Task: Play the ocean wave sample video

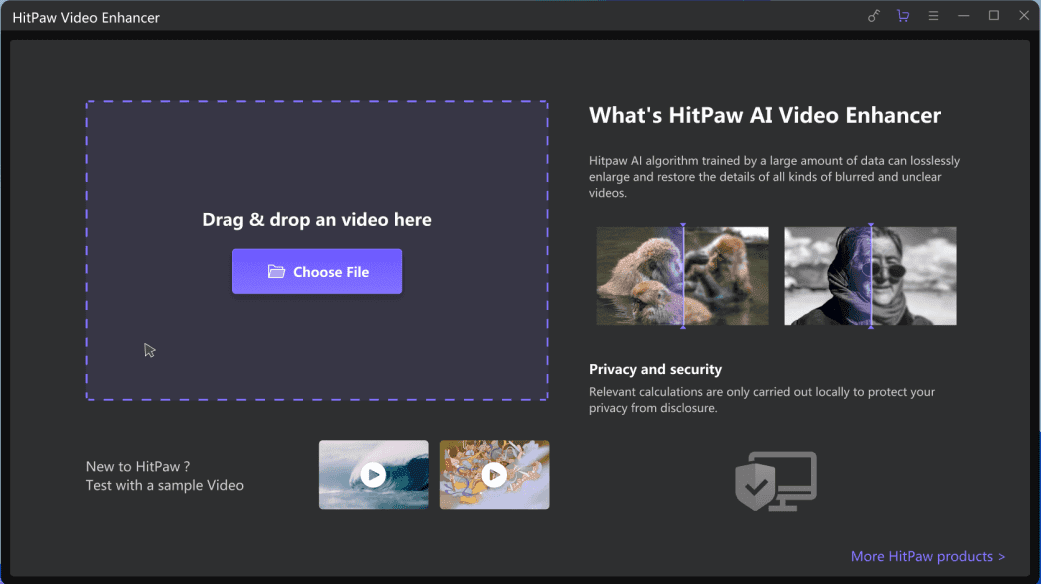Action: pyautogui.click(x=374, y=474)
